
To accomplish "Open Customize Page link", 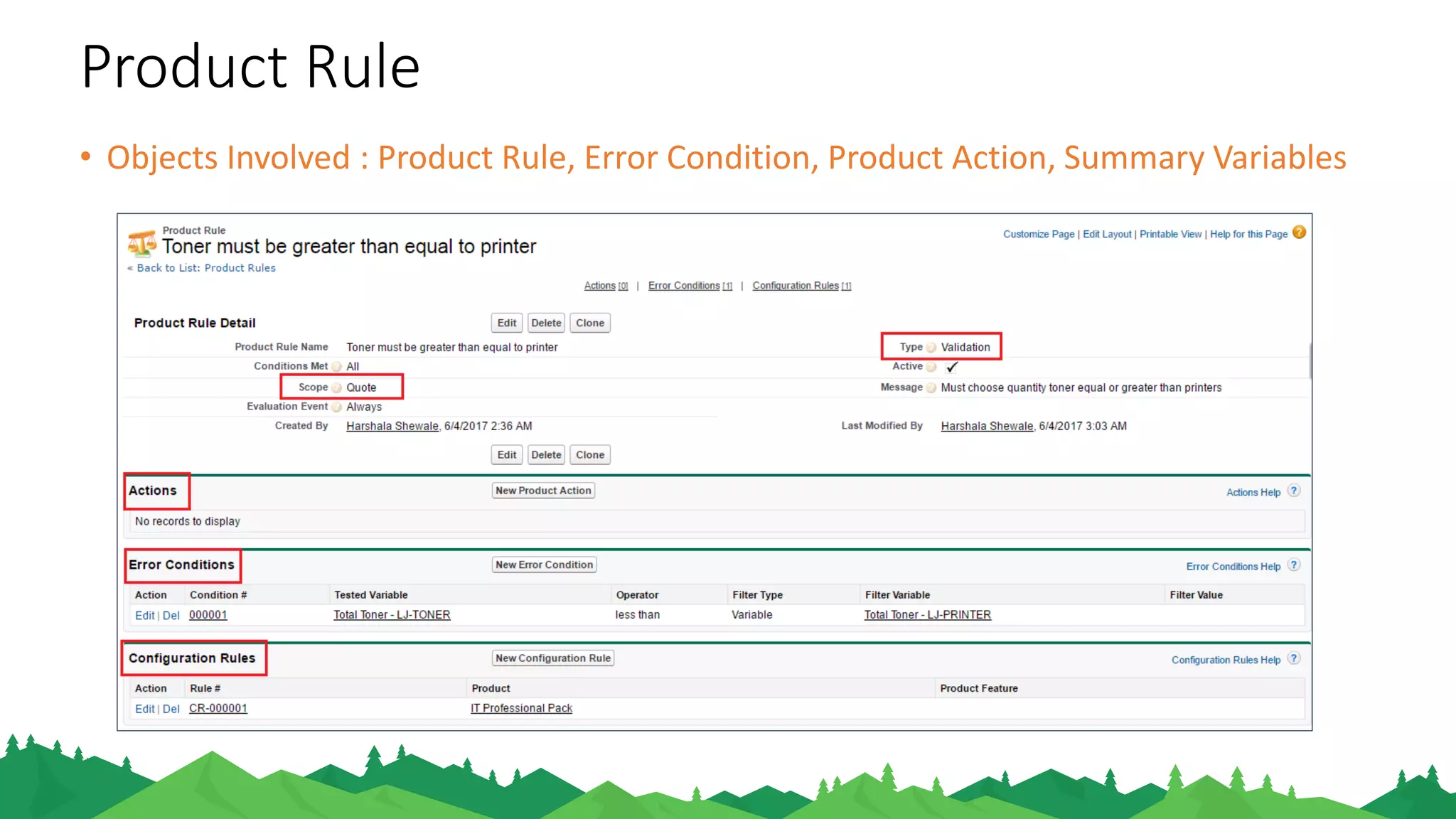I will [1039, 234].
